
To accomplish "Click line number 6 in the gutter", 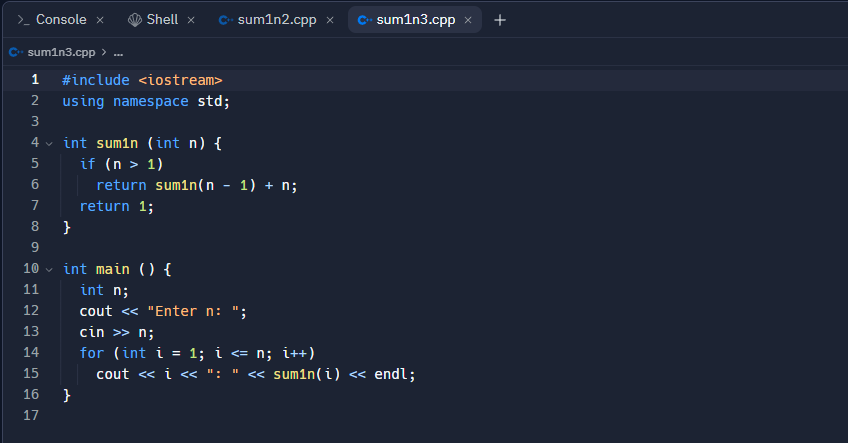I will coord(35,185).
